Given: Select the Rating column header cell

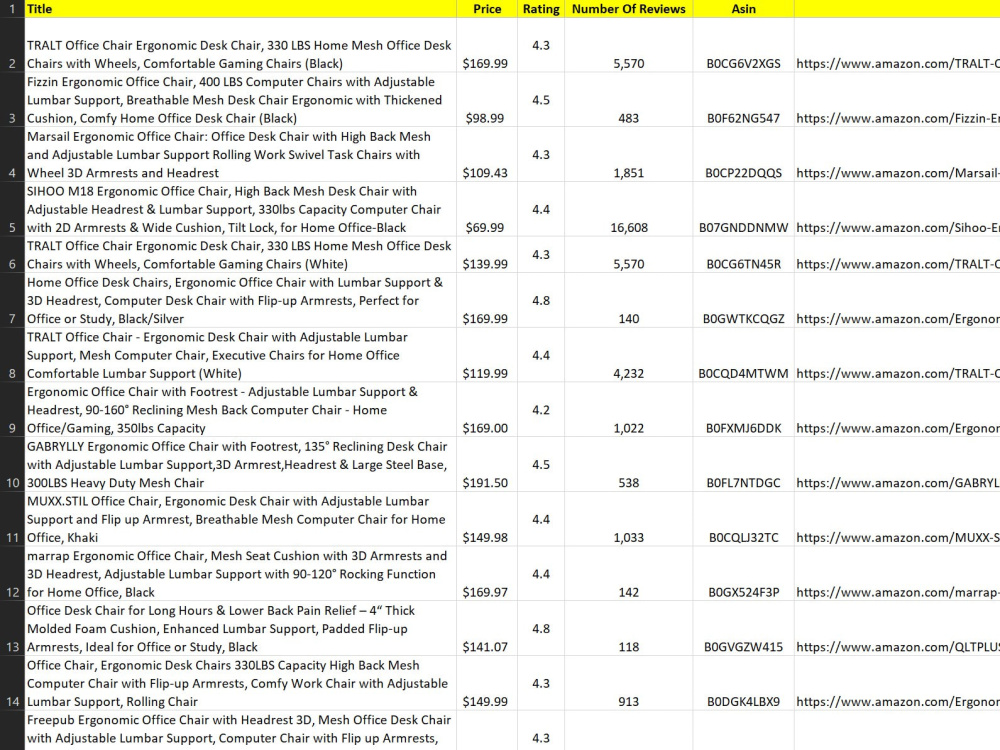Looking at the screenshot, I should click(541, 9).
